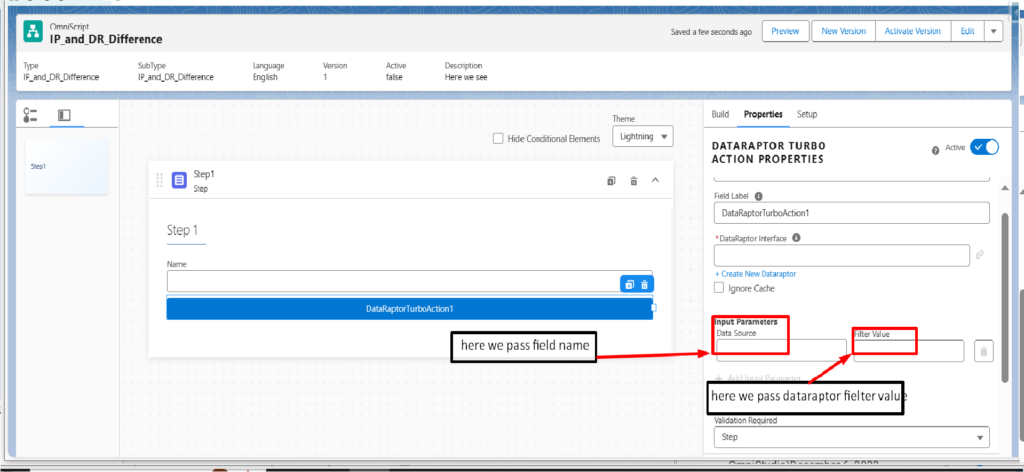The width and height of the screenshot is (1024, 472).
Task: Toggle the Active switch
Action: tap(984, 148)
